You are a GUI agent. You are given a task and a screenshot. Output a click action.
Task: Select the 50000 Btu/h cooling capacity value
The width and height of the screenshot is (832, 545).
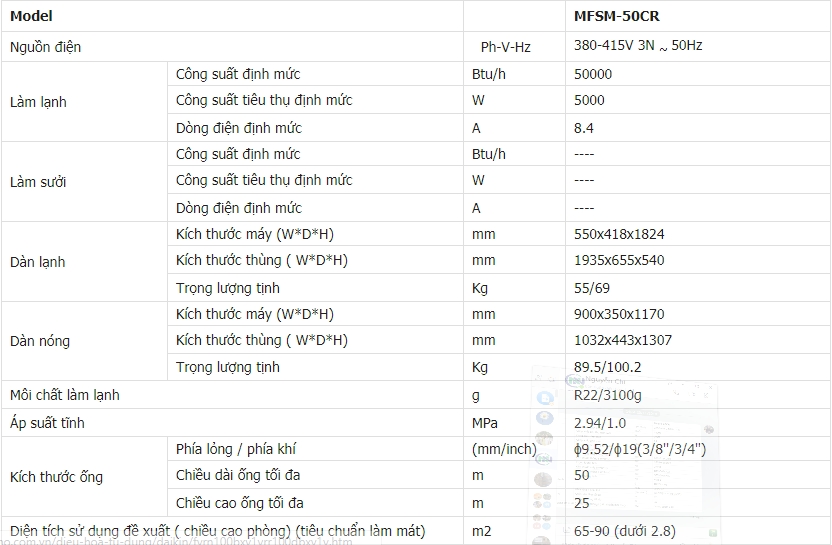[593, 74]
